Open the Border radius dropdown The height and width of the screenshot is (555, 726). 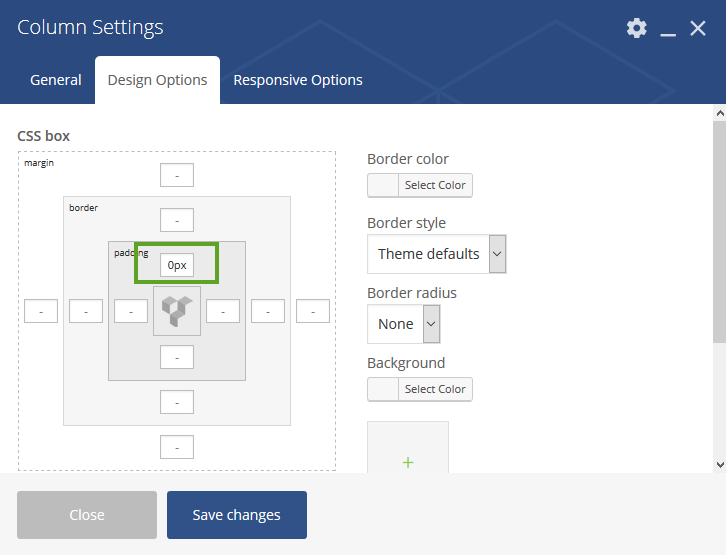point(403,324)
